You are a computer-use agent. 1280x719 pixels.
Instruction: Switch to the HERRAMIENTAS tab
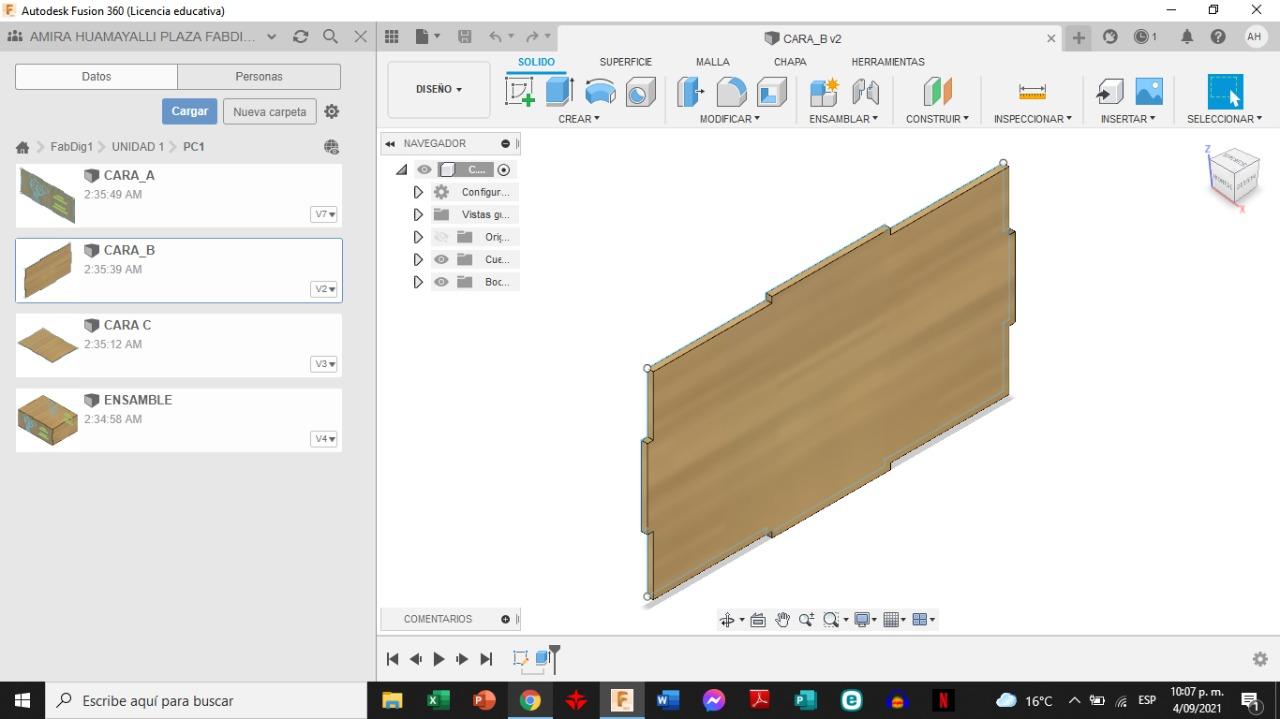tap(888, 62)
